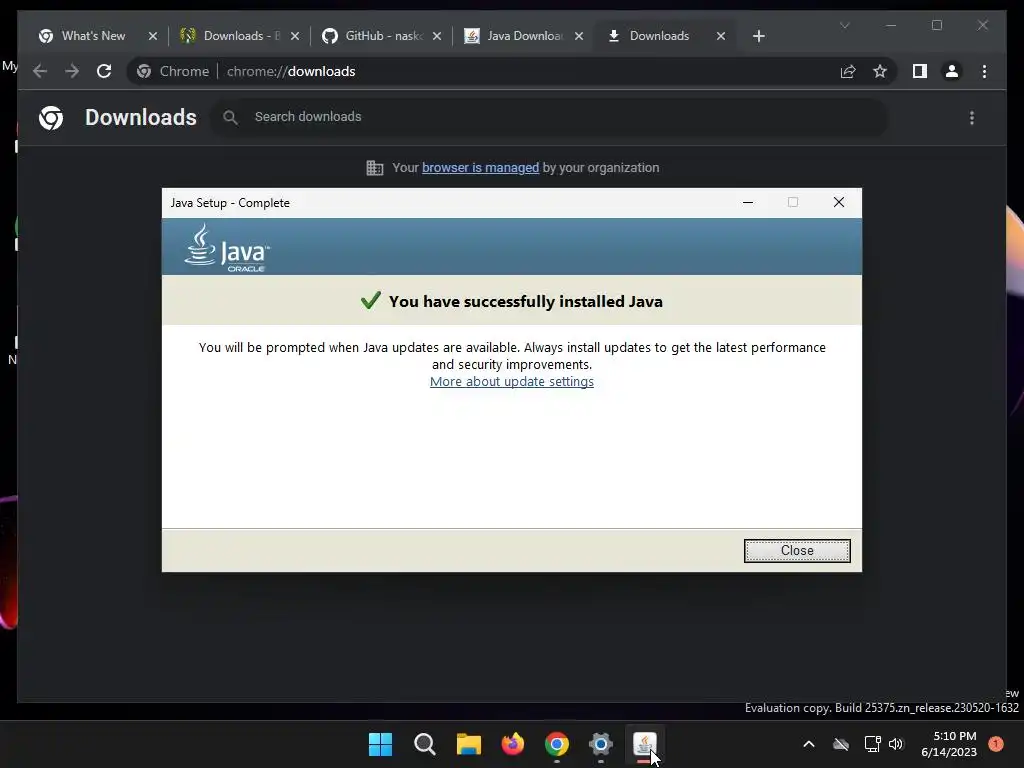
Task: Go back in Chrome
Action: pos(40,71)
